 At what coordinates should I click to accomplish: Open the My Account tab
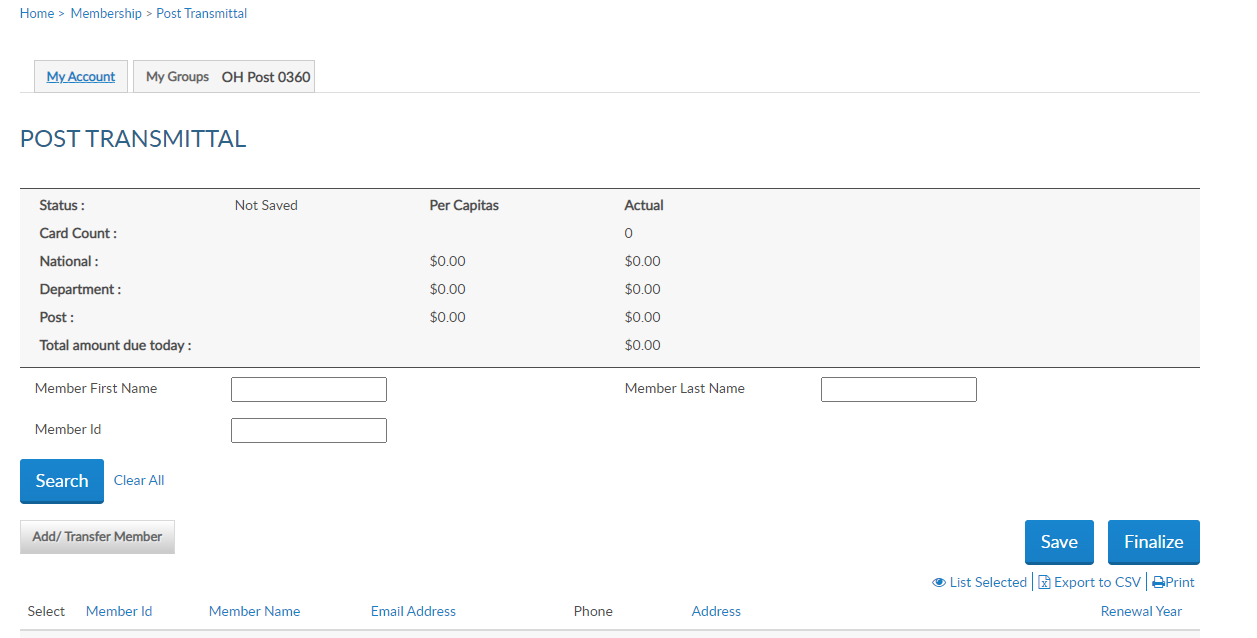pos(81,77)
